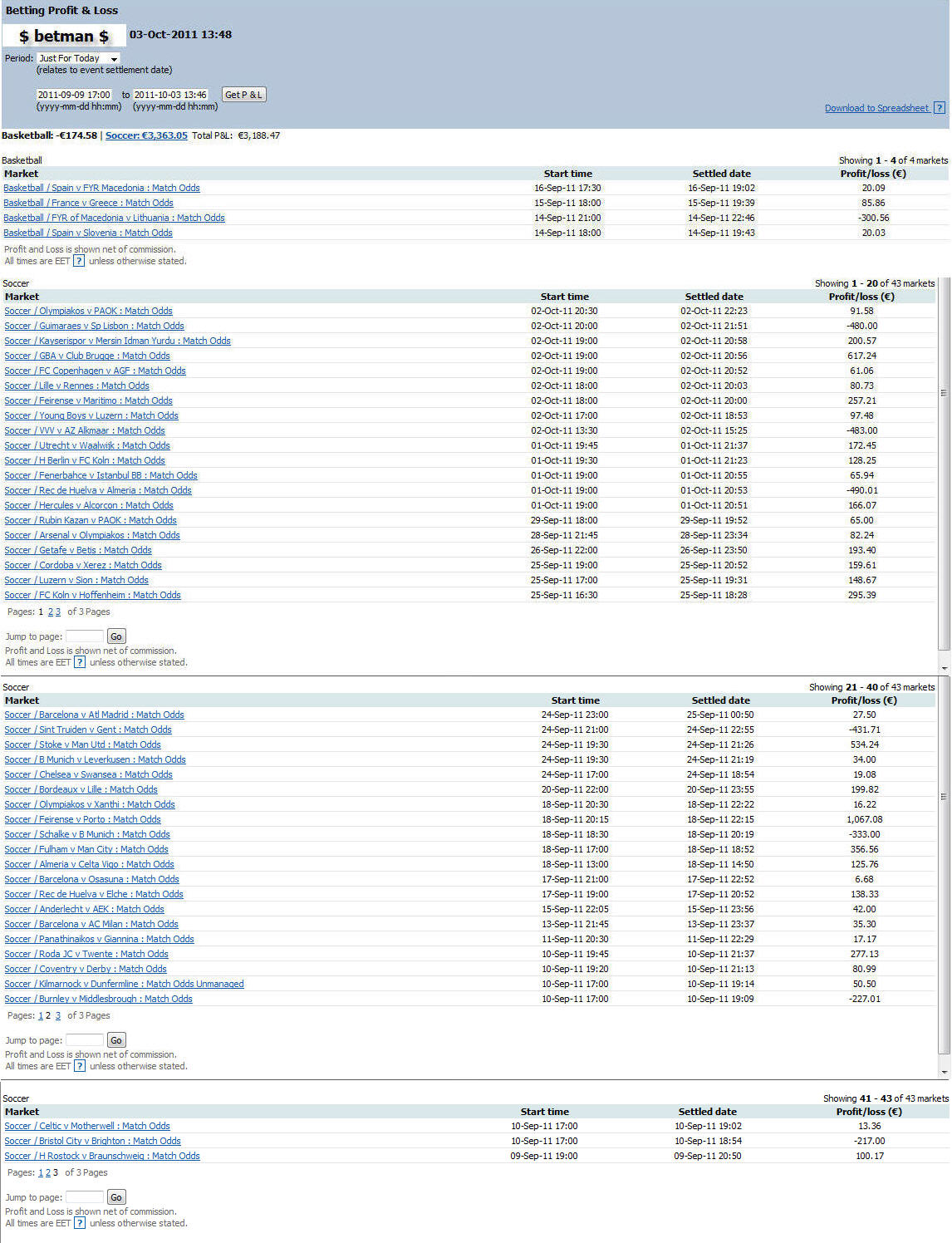The height and width of the screenshot is (1243, 952).
Task: Open Soccer FC Copenhagen v AGF market
Action: tap(95, 371)
